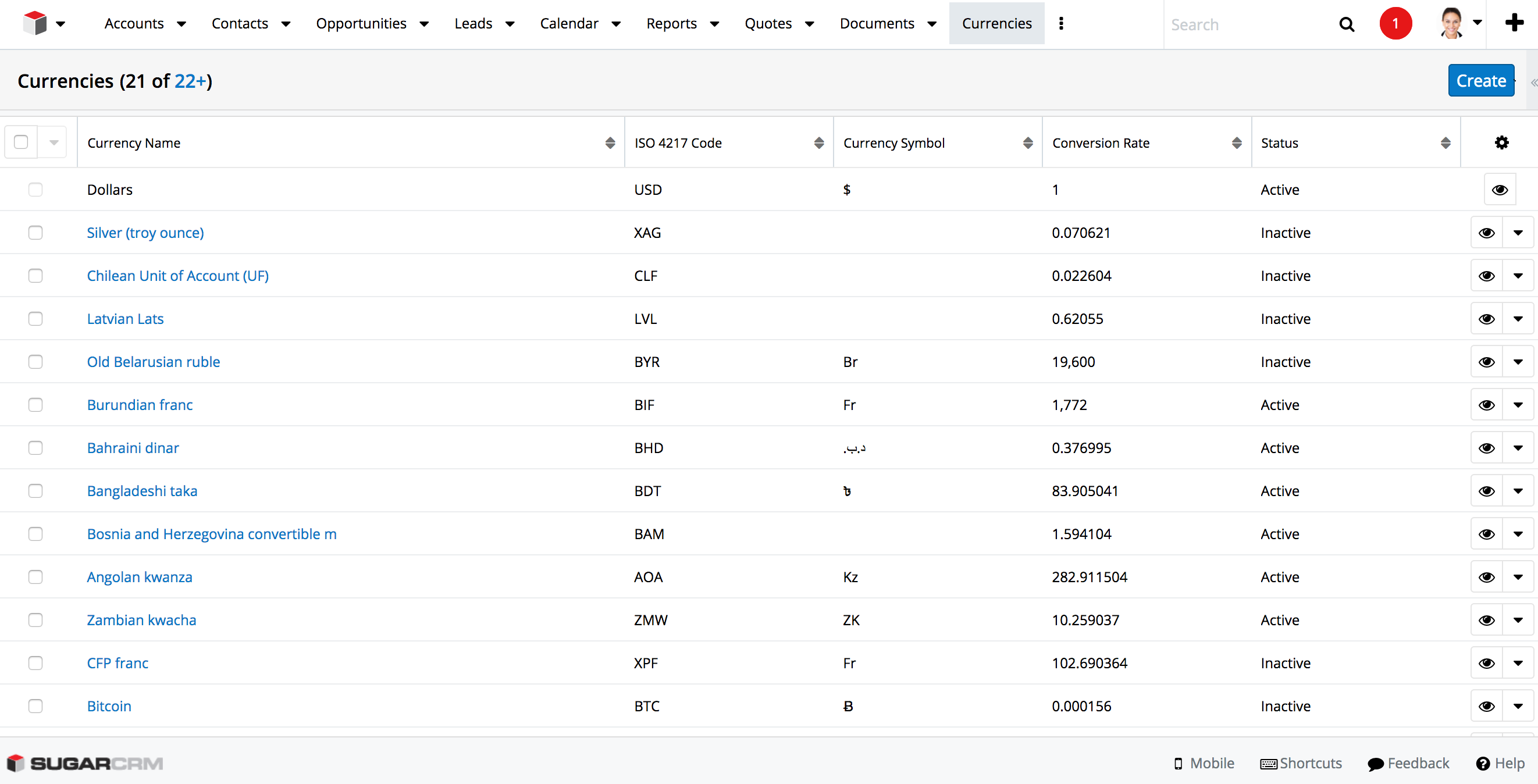Viewport: 1538px width, 784px height.
Task: Click the SugarCRM footer logo
Action: (85, 764)
